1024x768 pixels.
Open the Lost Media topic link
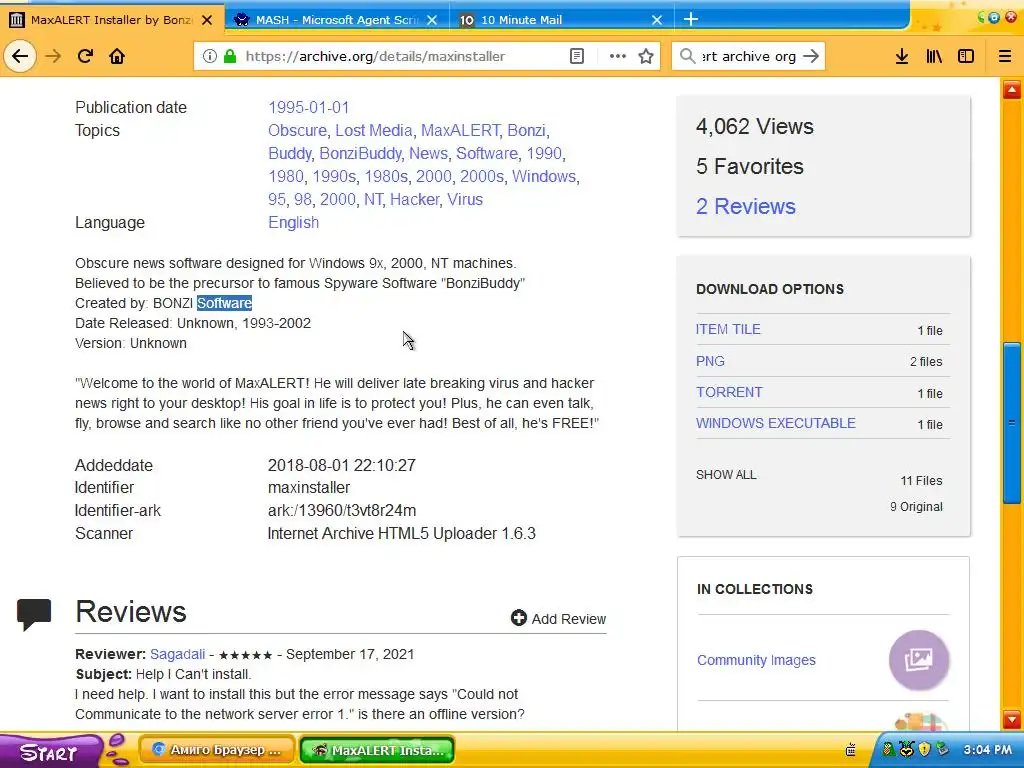(x=374, y=130)
